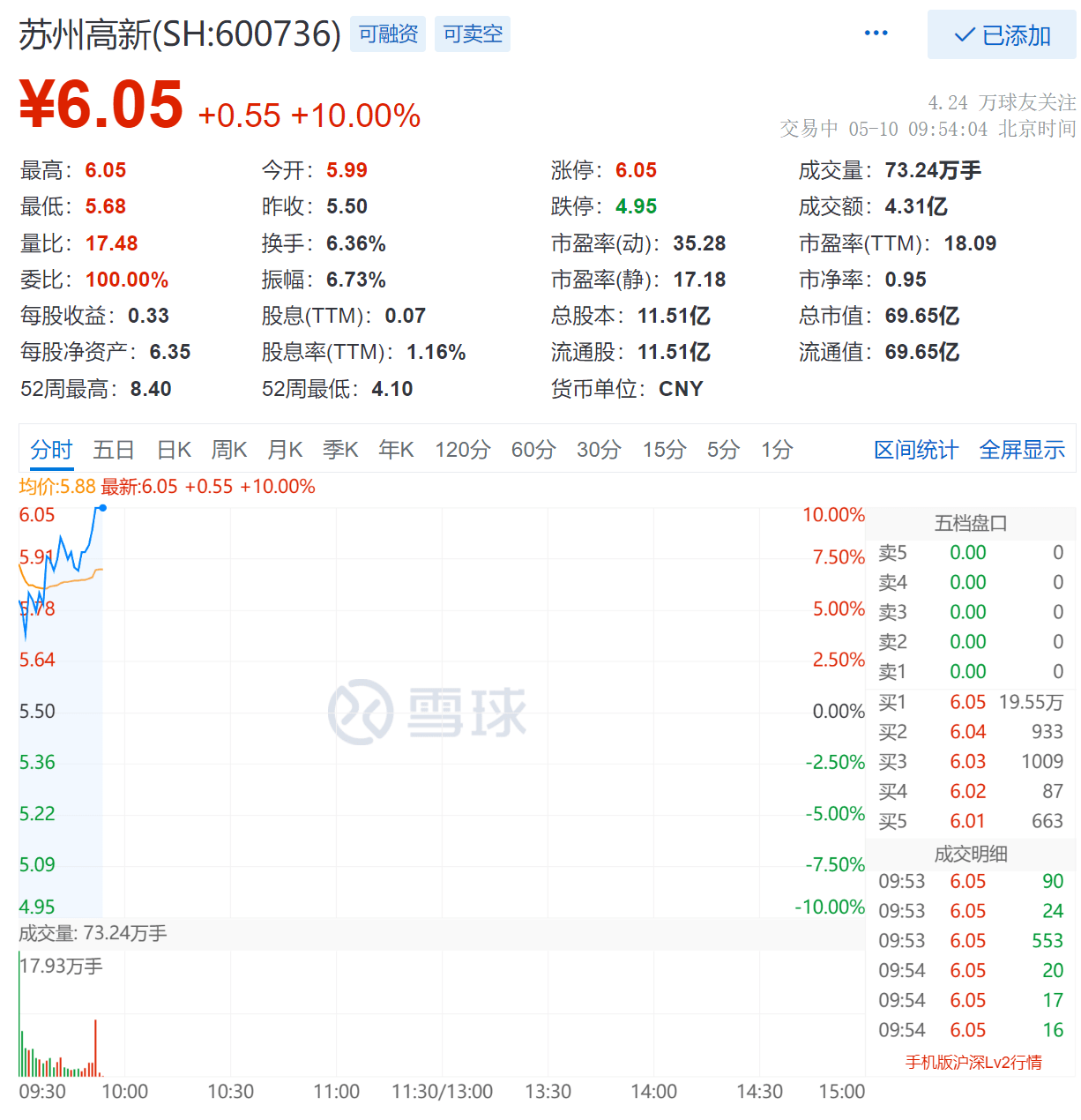This screenshot has width=1081, height=1120.
Task: Select the 60分 interval tab
Action: pos(533,450)
